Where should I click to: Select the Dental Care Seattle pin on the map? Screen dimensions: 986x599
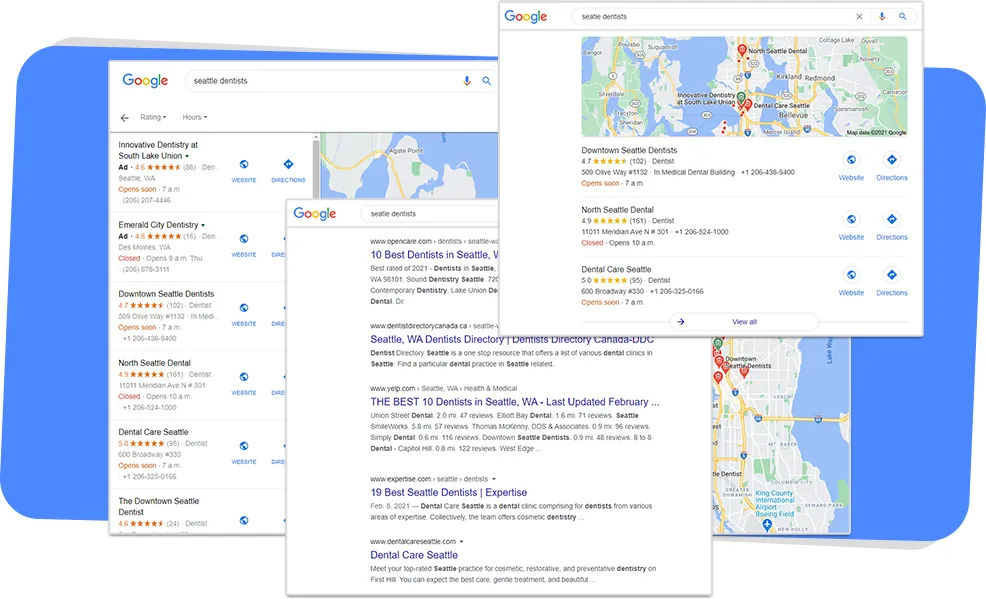pyautogui.click(x=748, y=104)
